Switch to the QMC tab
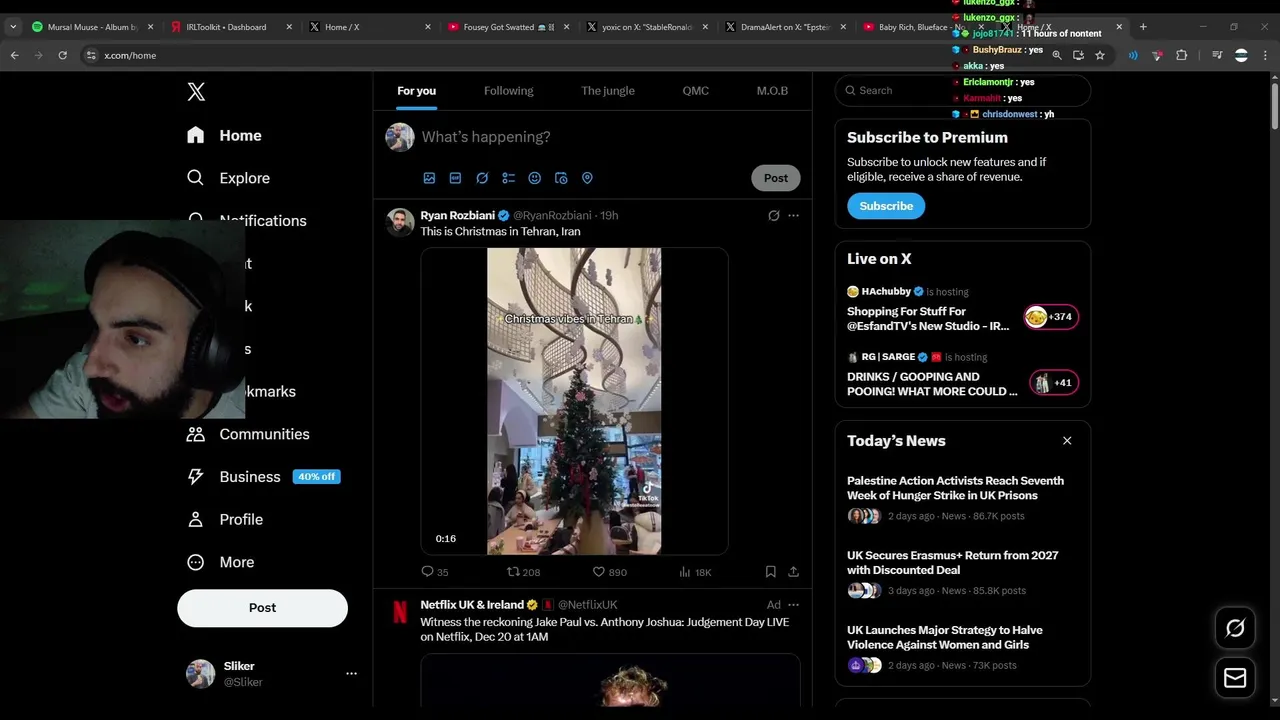The width and height of the screenshot is (1280, 720). pyautogui.click(x=696, y=91)
